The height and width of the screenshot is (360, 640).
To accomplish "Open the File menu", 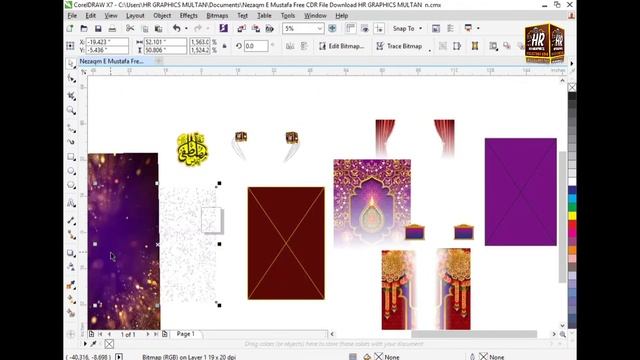I will tap(72, 16).
